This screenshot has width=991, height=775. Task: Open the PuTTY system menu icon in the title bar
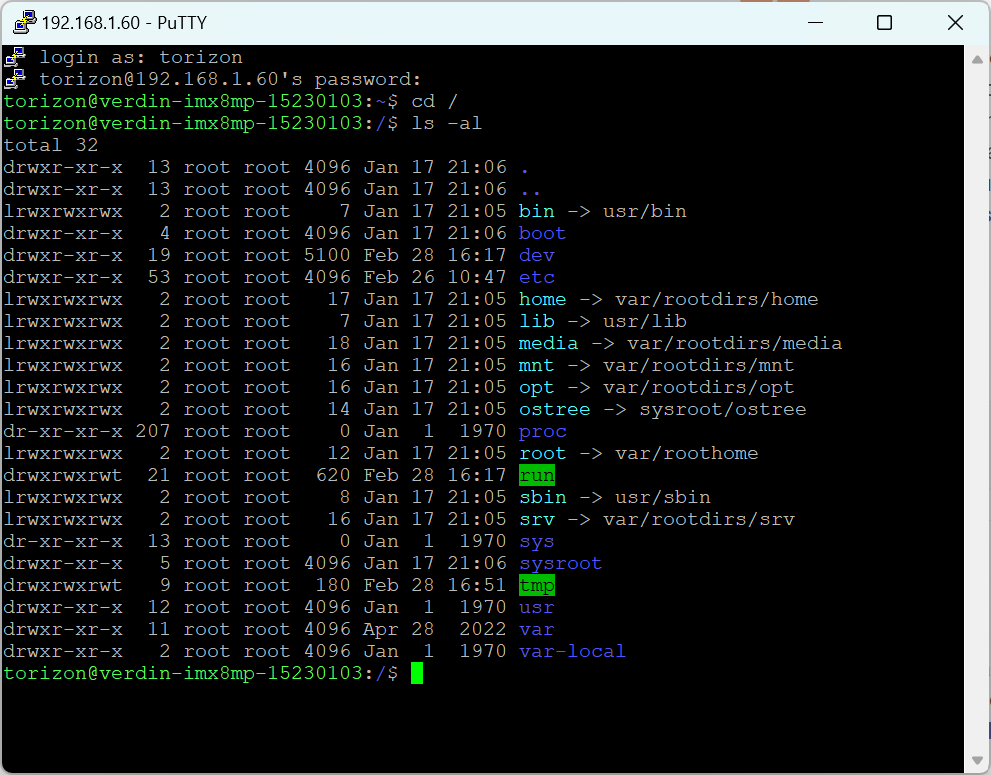click(x=25, y=22)
